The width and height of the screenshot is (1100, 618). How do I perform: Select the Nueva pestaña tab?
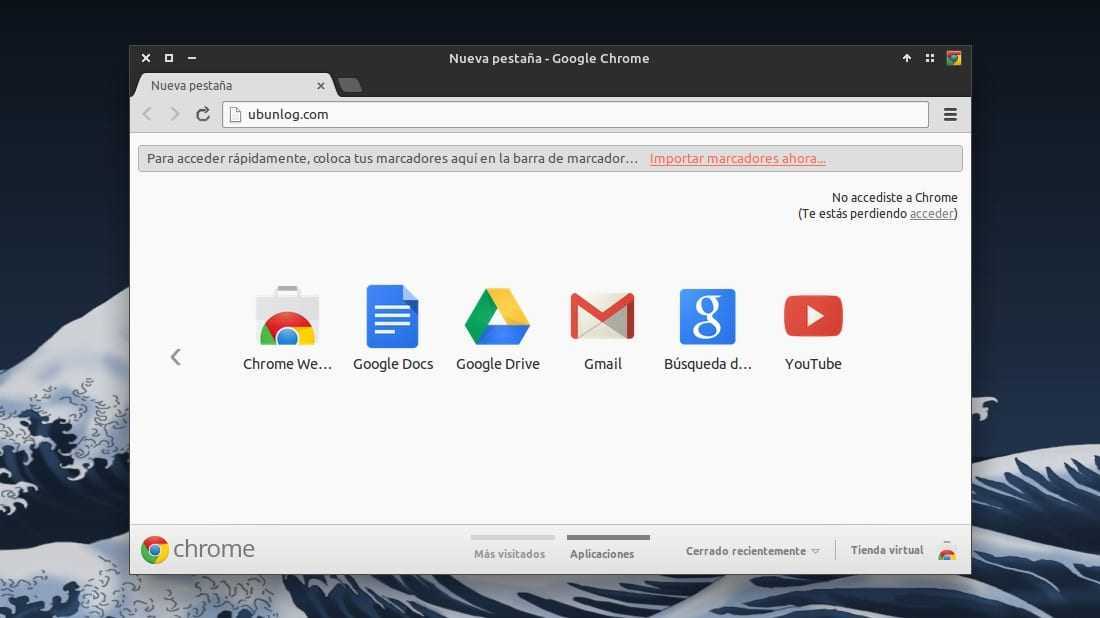[x=232, y=86]
